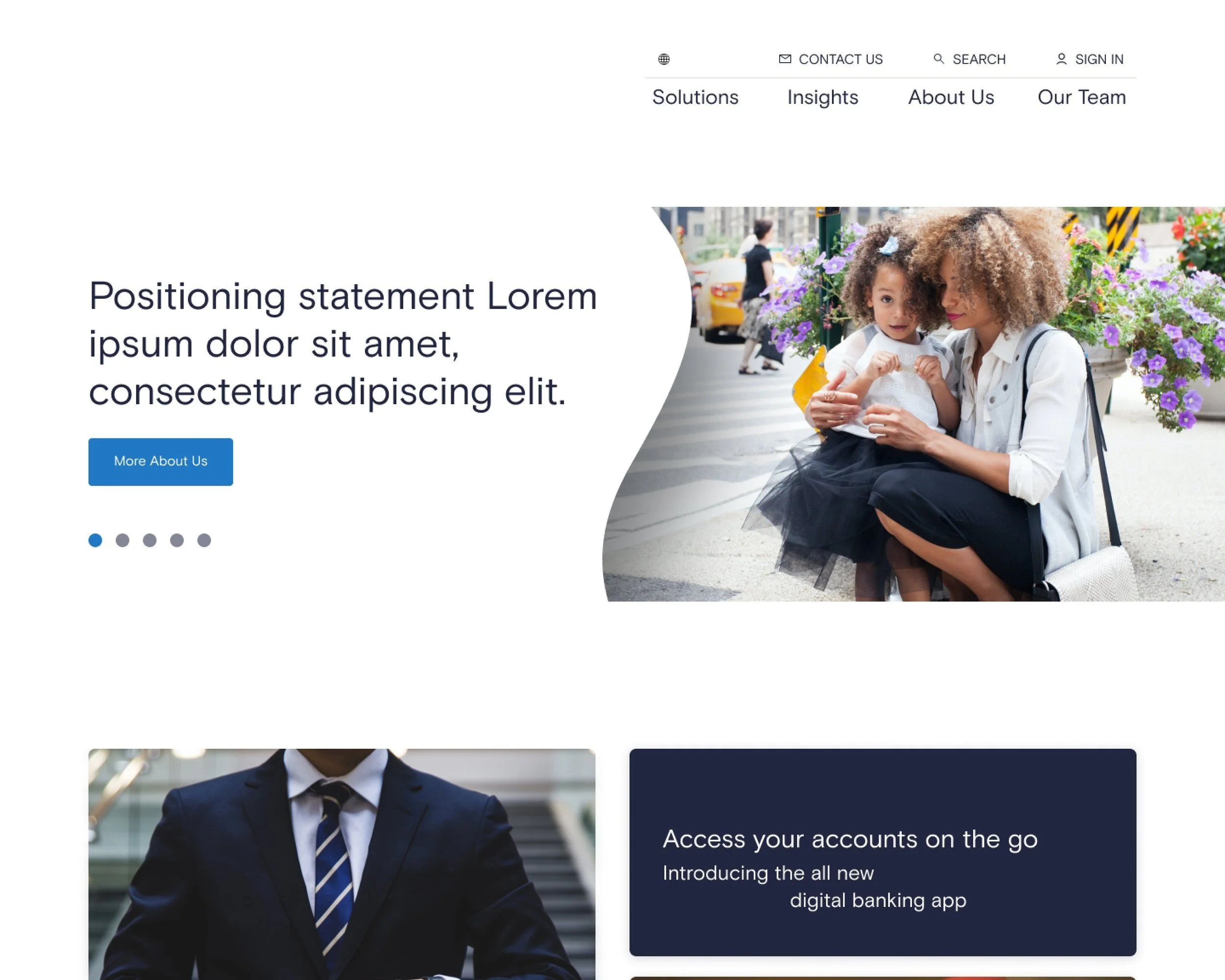Navigate to About Us menu item
Viewport: 1225px width, 980px height.
pyautogui.click(x=951, y=97)
